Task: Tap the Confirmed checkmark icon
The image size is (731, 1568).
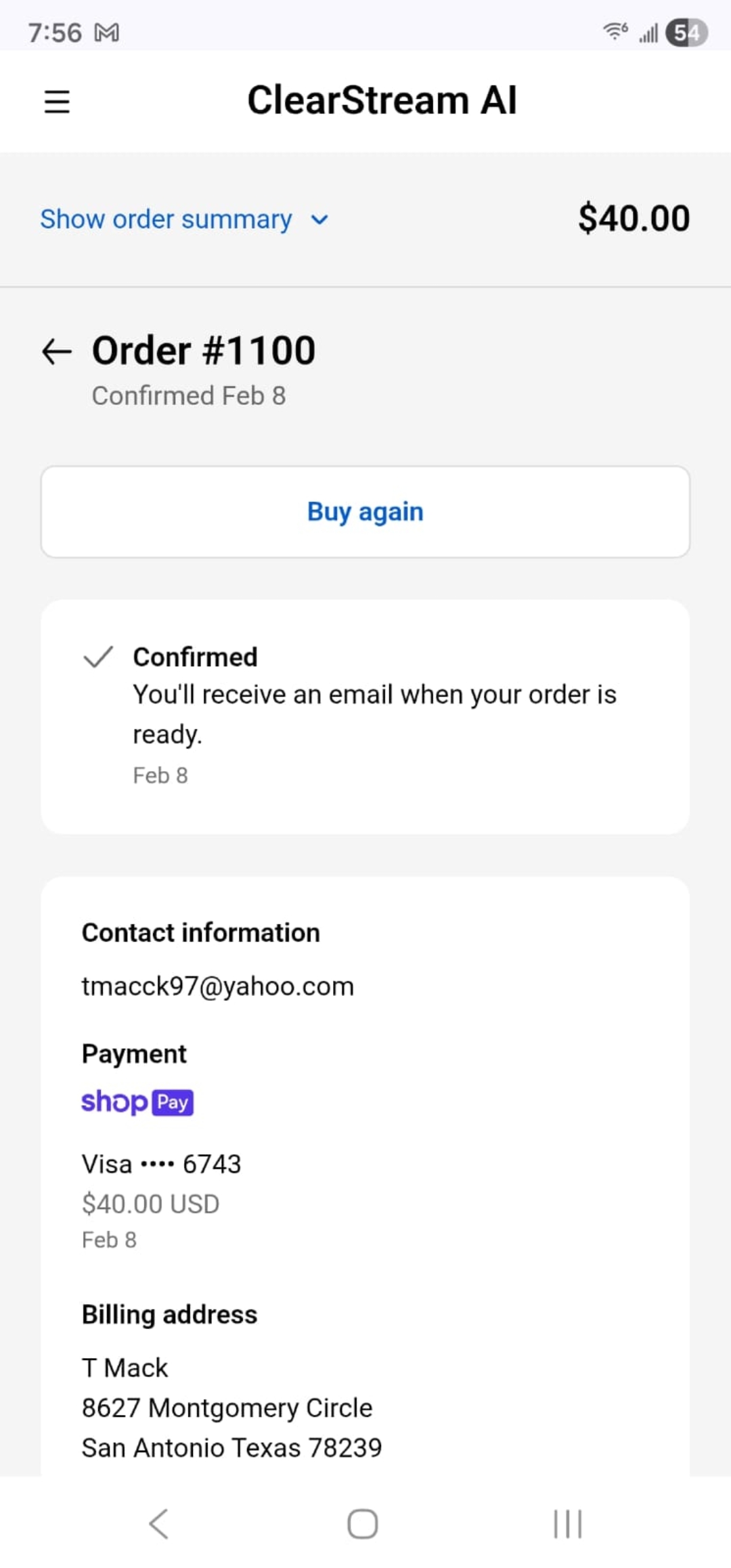Action: point(97,657)
